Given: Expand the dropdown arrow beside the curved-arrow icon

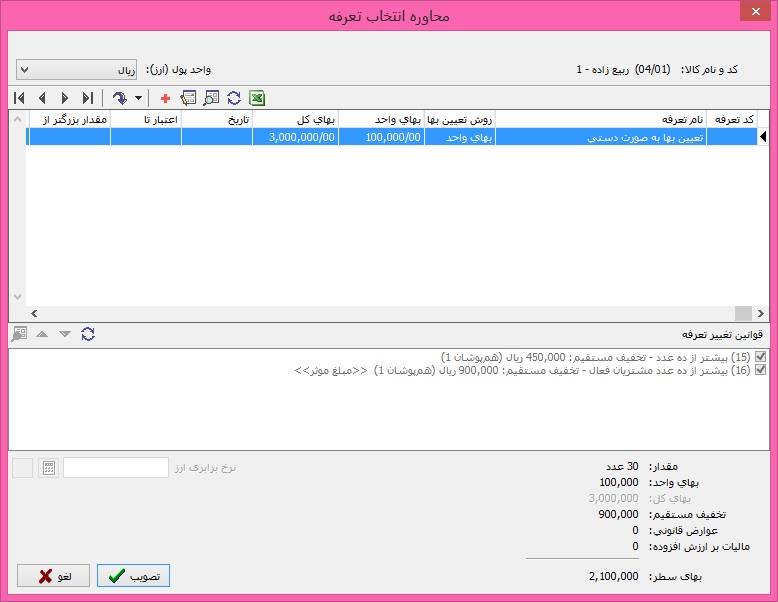Looking at the screenshot, I should (x=139, y=98).
